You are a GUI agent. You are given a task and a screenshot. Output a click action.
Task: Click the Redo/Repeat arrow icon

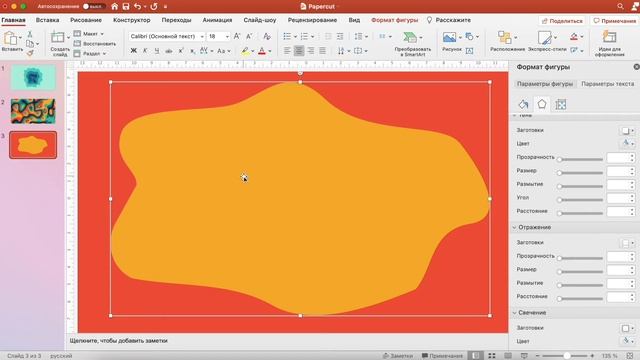[x=154, y=7]
